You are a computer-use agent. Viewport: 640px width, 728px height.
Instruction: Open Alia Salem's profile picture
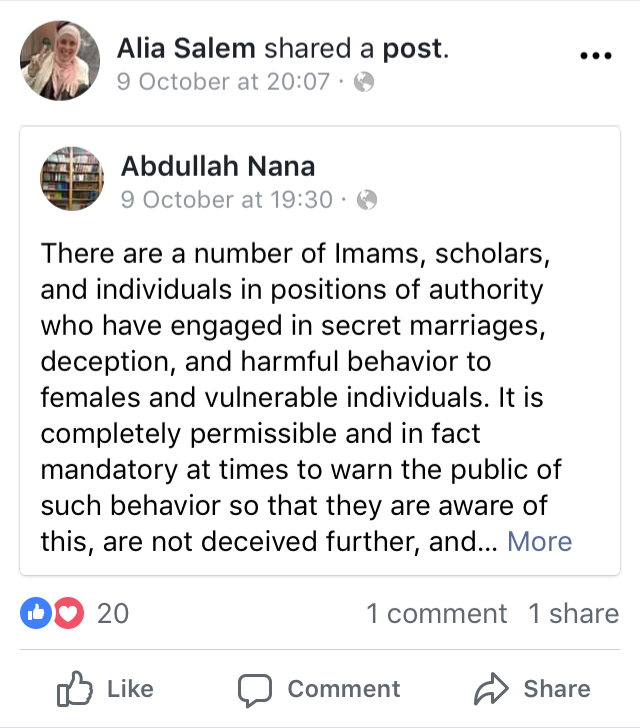tap(60, 60)
